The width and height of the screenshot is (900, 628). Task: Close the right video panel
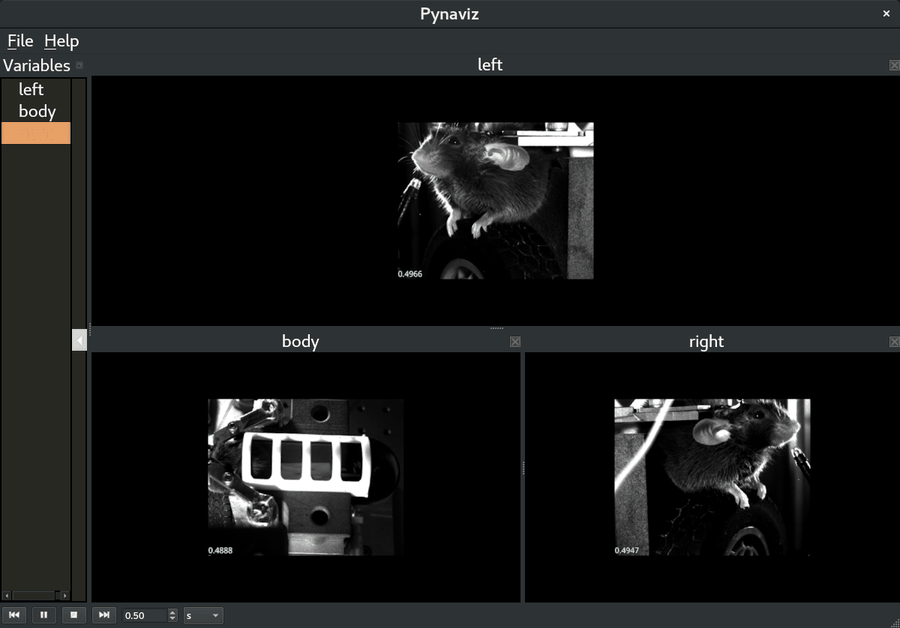pos(894,342)
